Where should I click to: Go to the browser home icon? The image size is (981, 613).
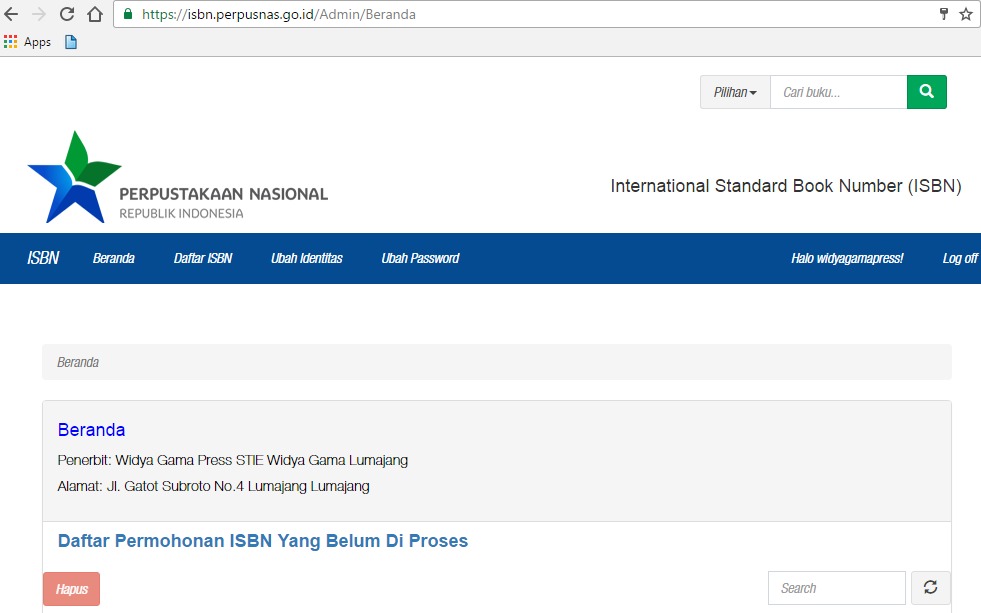pyautogui.click(x=95, y=14)
